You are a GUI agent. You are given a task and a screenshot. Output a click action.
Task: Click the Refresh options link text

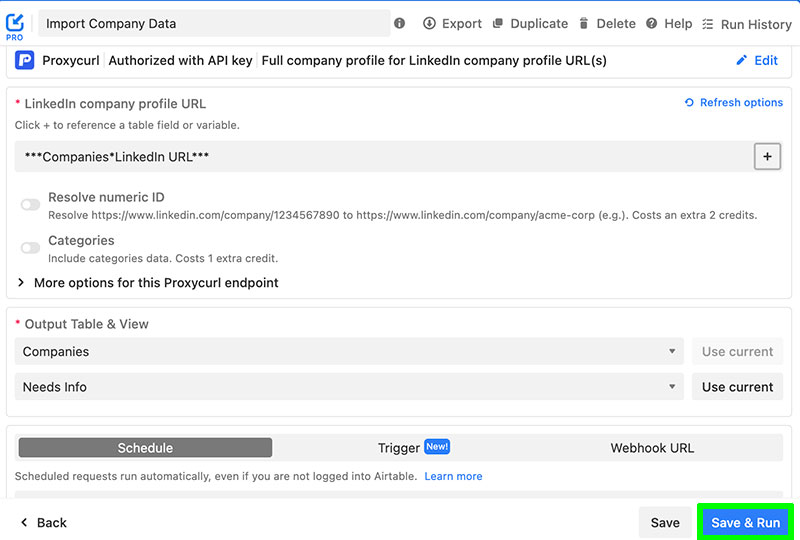741,103
